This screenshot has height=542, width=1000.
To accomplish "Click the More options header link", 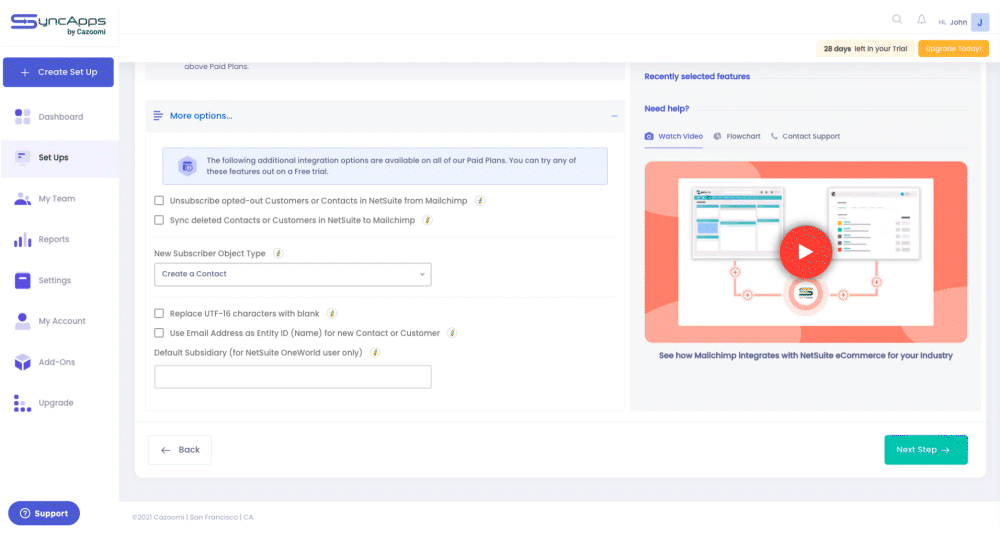I will click(x=201, y=115).
